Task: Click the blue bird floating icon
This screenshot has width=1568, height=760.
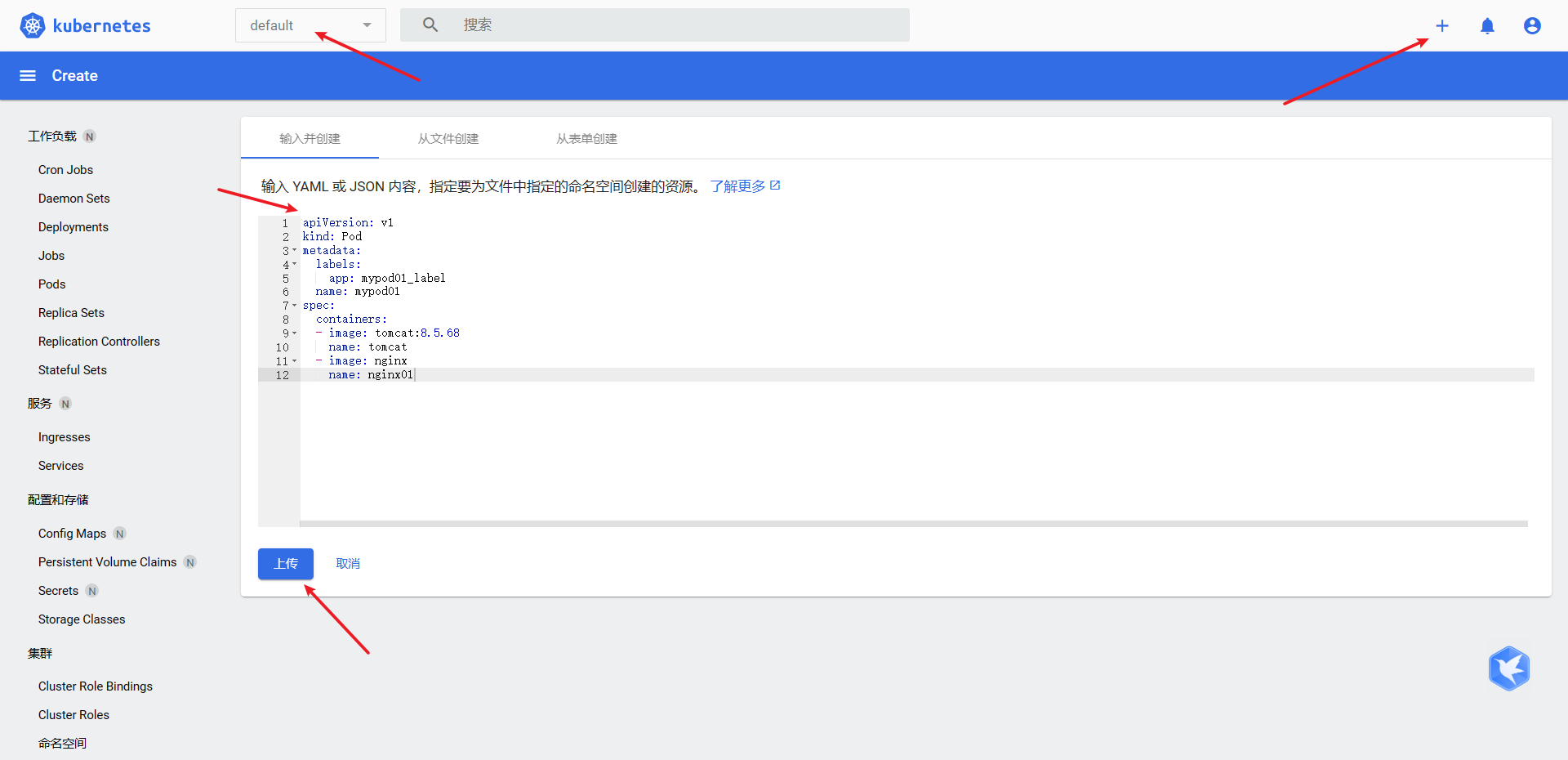Action: 1508,668
